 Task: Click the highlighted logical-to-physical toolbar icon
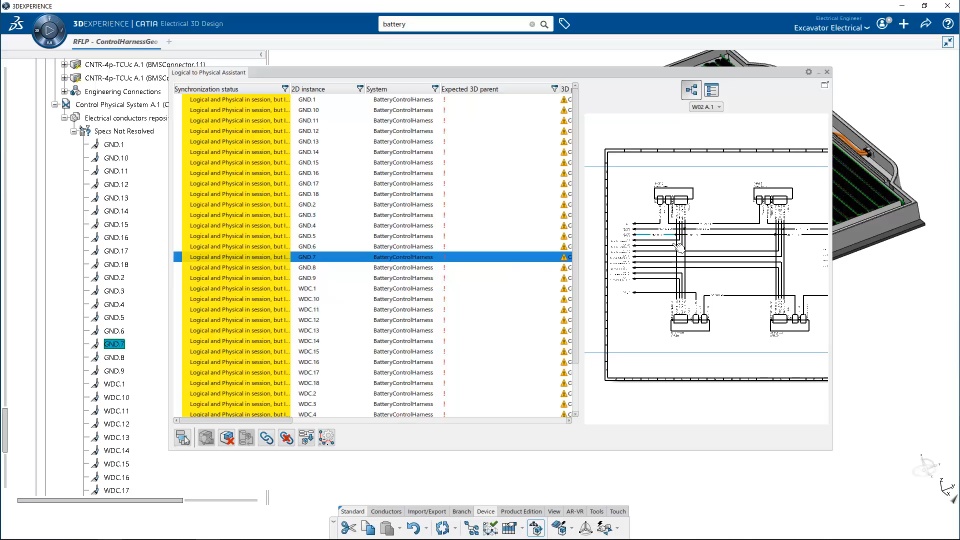pos(536,528)
